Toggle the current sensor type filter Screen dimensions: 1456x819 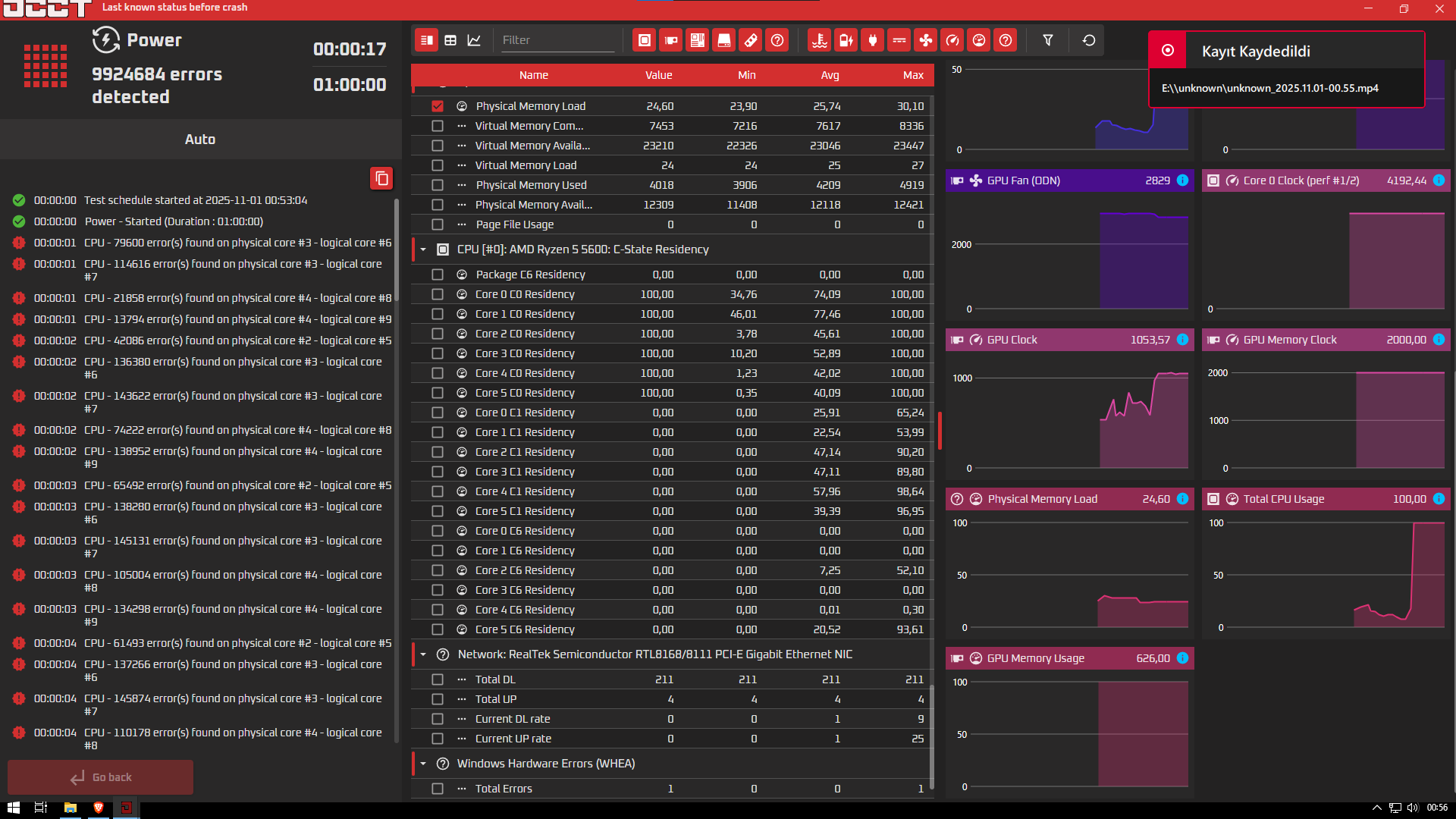(x=899, y=40)
